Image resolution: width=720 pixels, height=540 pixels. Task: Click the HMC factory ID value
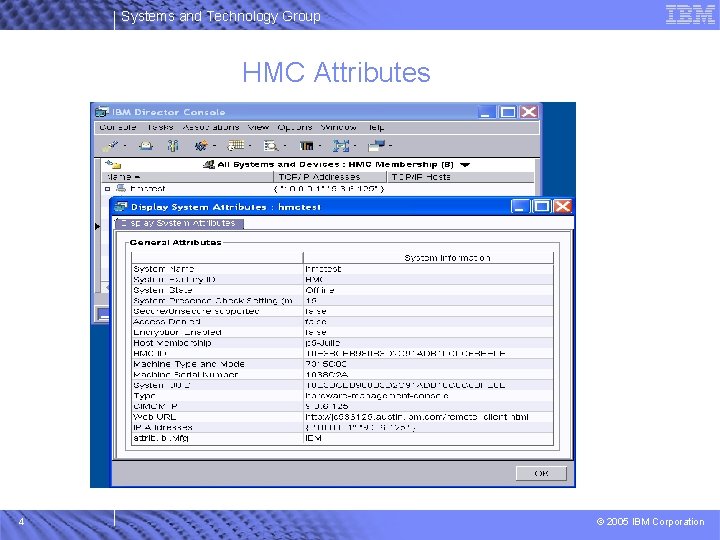pos(314,280)
